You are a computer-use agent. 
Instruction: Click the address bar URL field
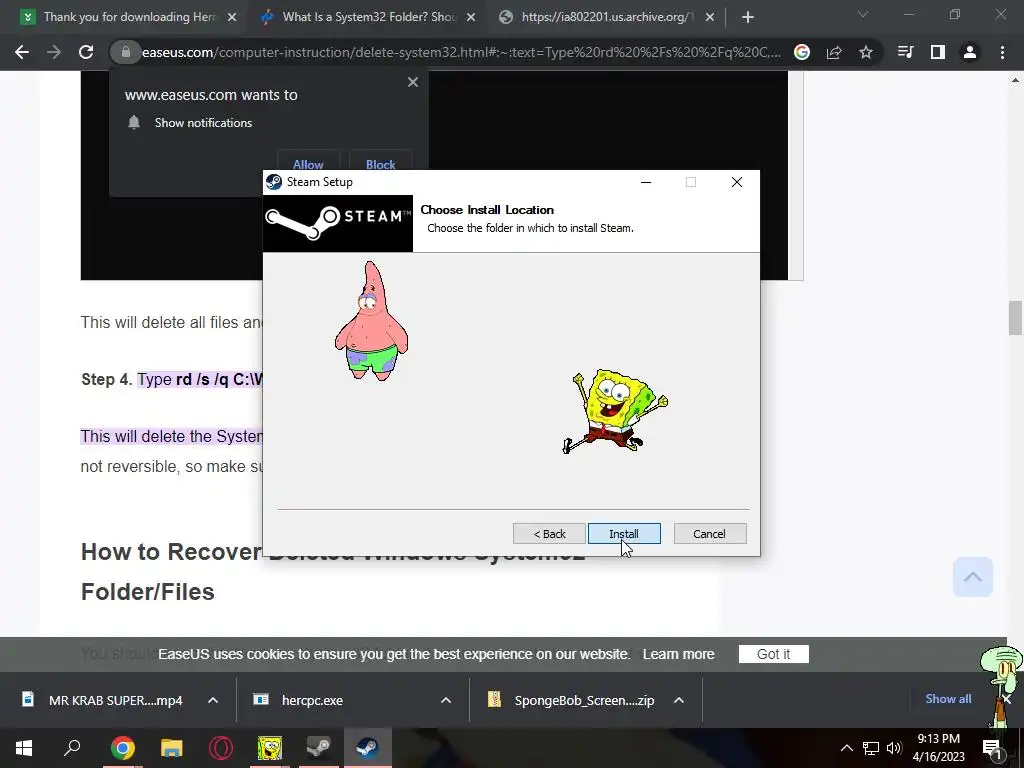click(460, 52)
